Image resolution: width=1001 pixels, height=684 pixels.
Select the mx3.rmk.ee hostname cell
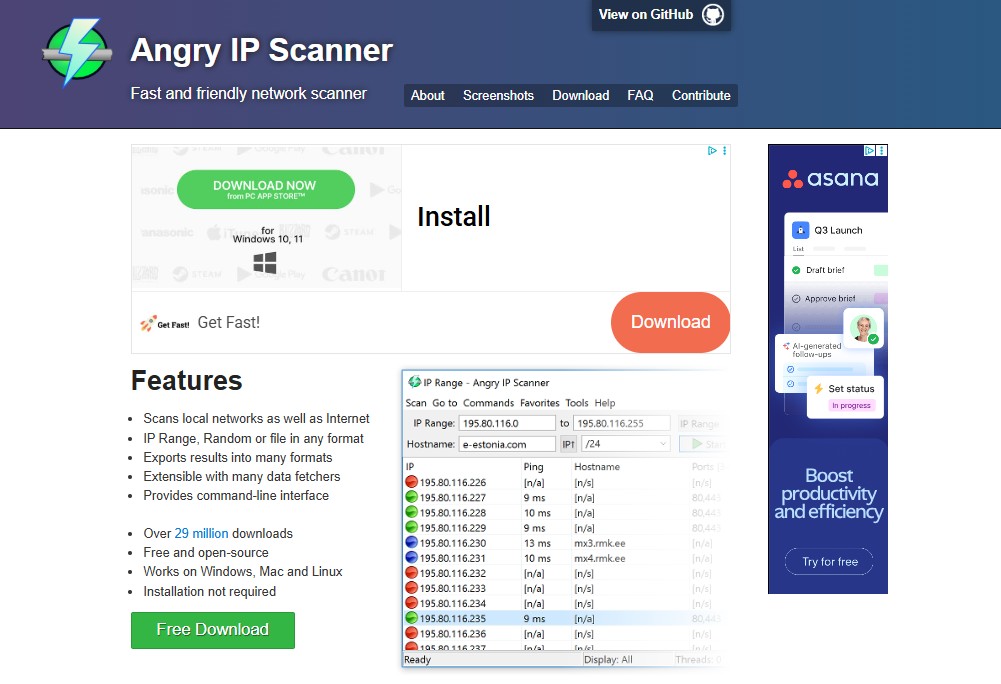pos(599,543)
